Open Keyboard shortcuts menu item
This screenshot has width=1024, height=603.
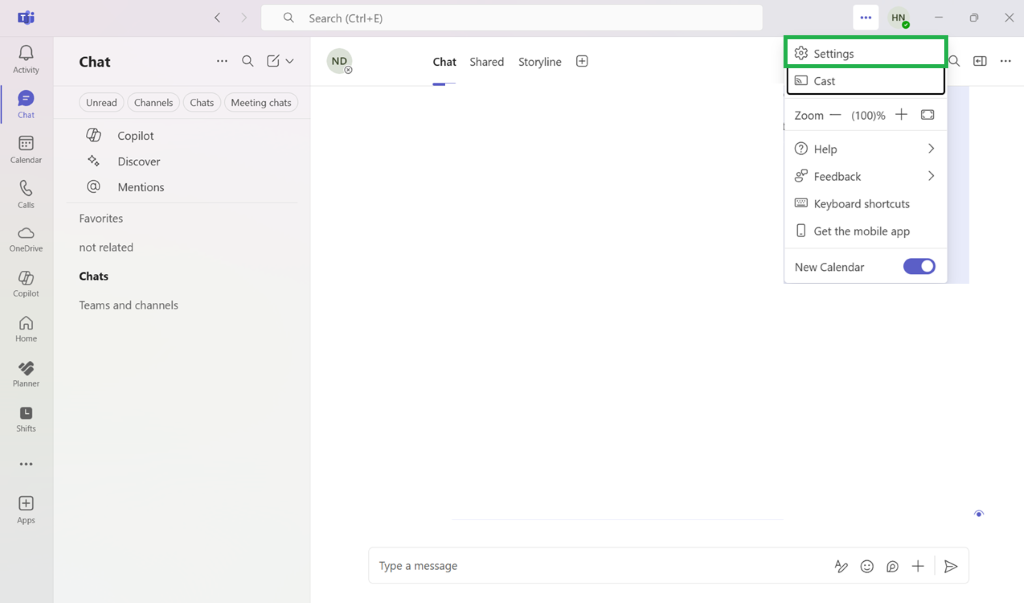[x=865, y=204]
